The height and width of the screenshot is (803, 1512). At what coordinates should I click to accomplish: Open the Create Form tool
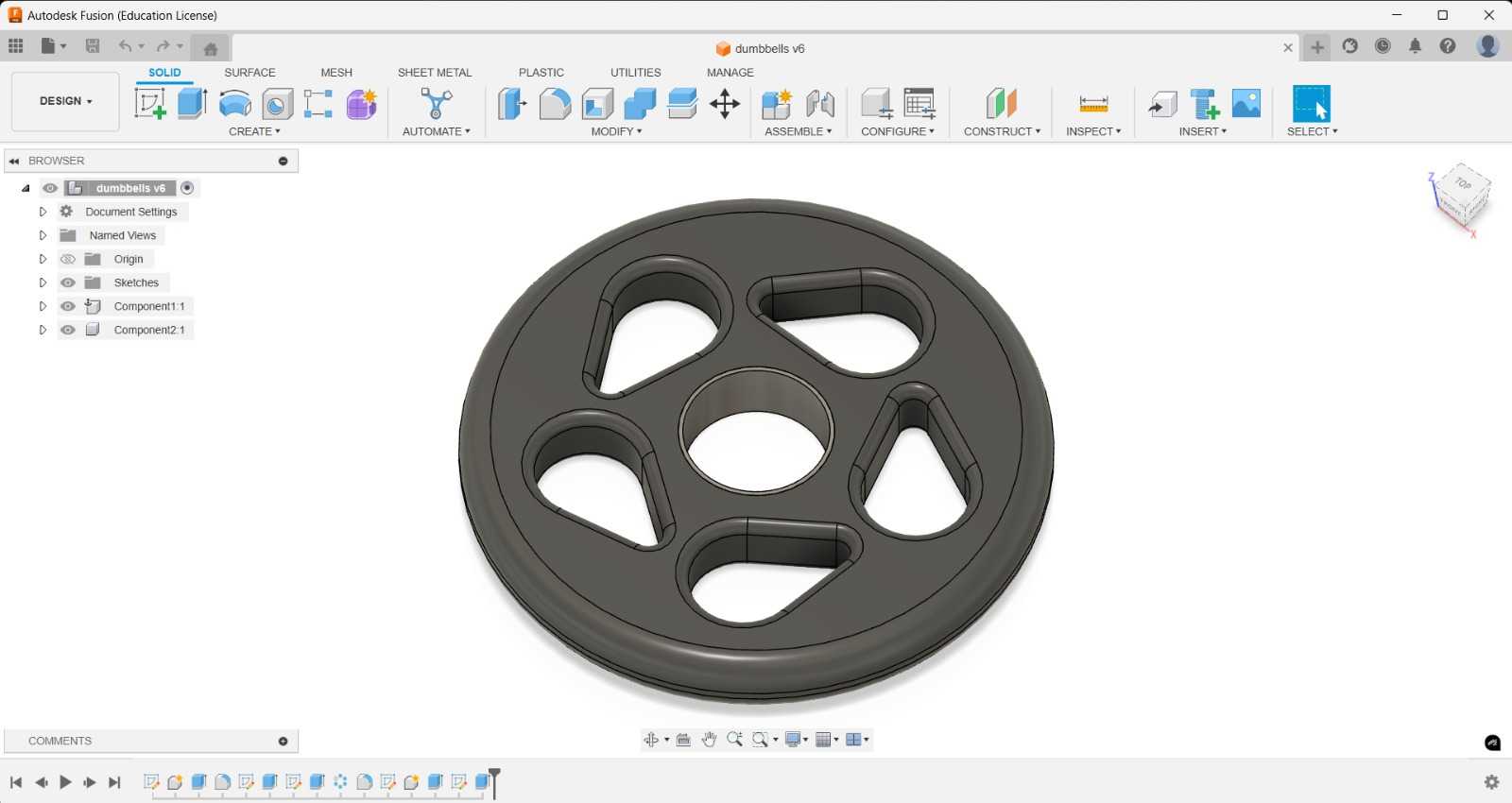coord(361,104)
